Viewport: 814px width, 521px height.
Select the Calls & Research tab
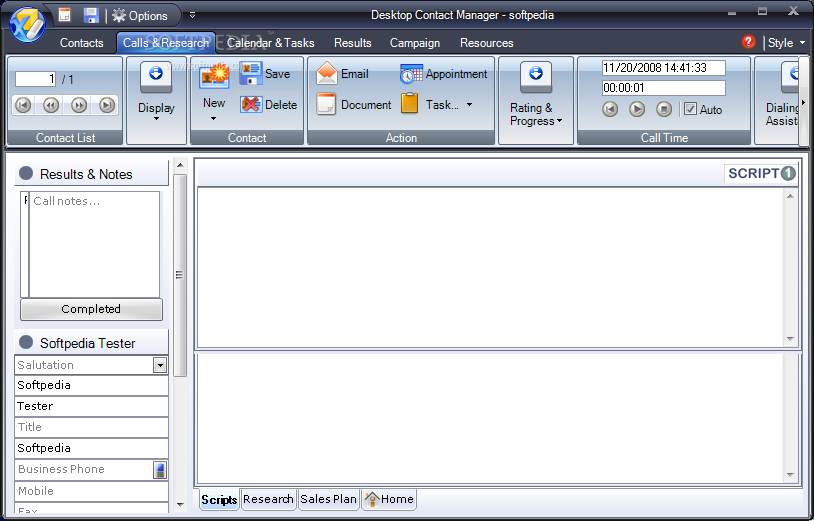pos(166,43)
